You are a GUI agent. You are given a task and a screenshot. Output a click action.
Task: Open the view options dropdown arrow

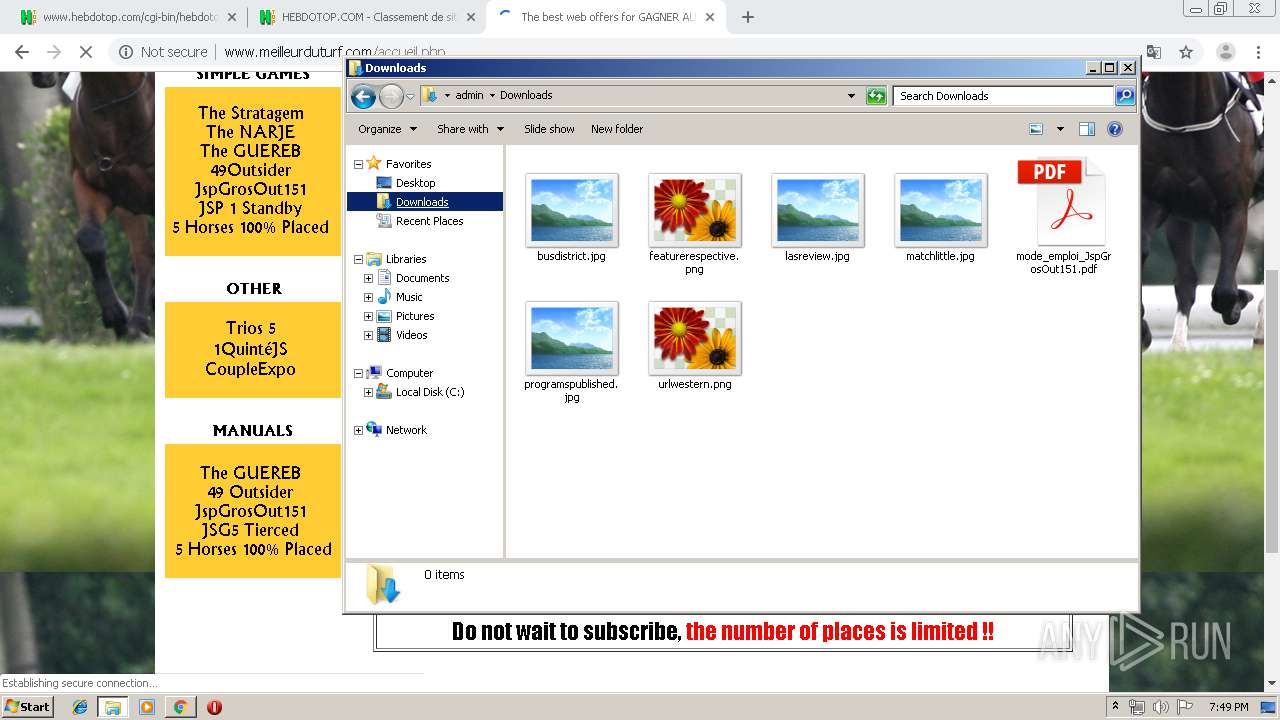1060,129
